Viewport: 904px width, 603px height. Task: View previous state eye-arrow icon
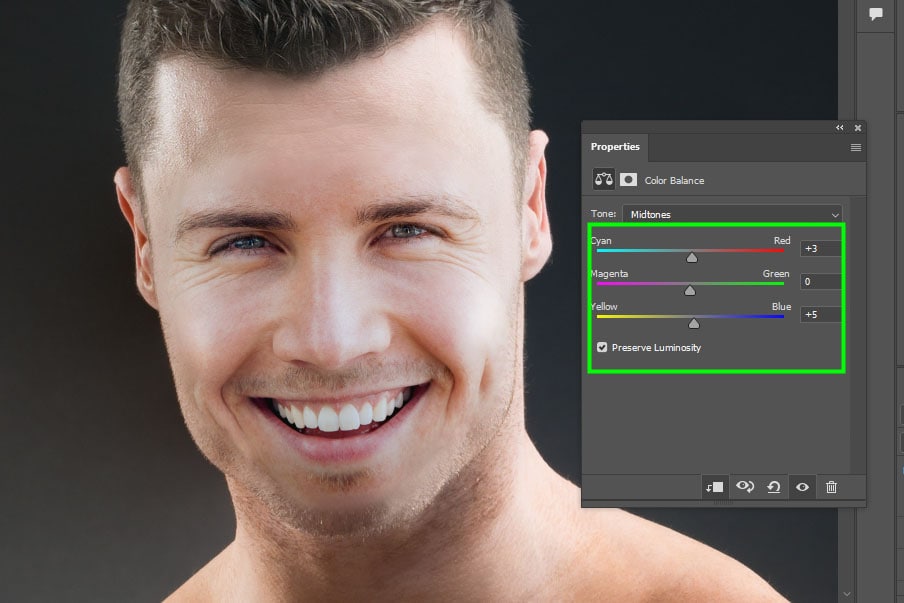745,487
